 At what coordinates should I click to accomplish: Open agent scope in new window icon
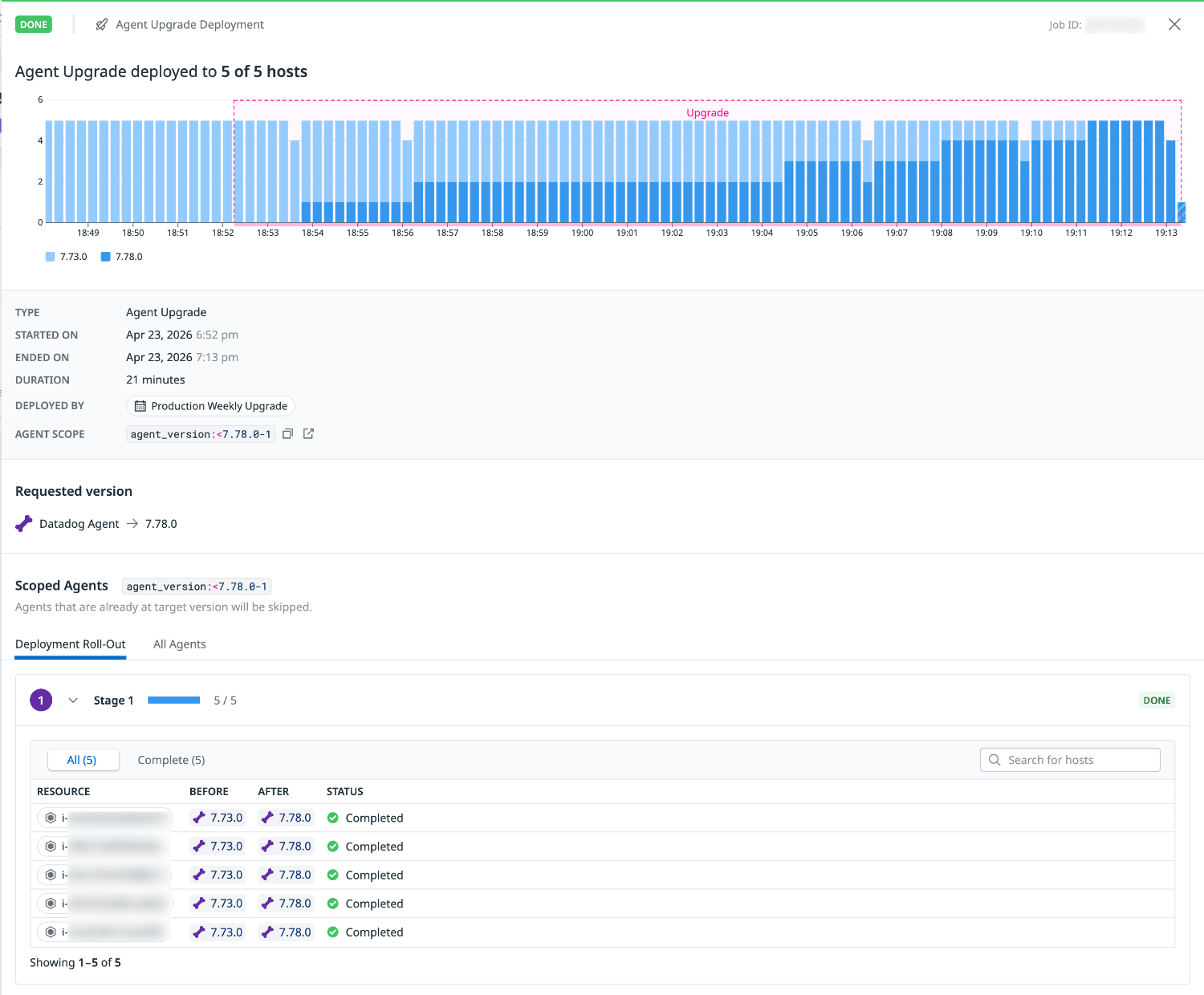308,434
